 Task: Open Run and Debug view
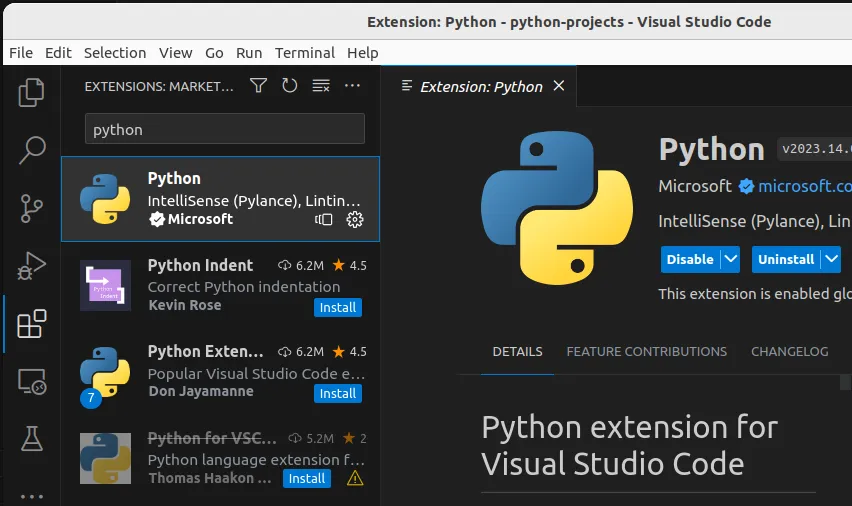[x=32, y=266]
